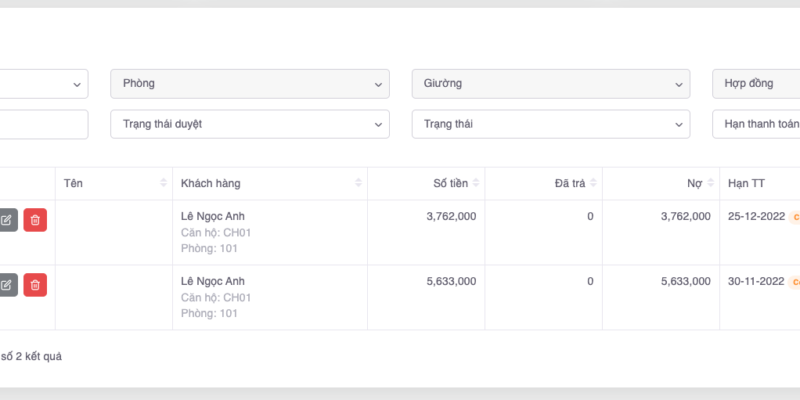Edit the invoice with amount 3,762,000
Image resolution: width=800 pixels, height=400 pixels.
click(x=8, y=220)
